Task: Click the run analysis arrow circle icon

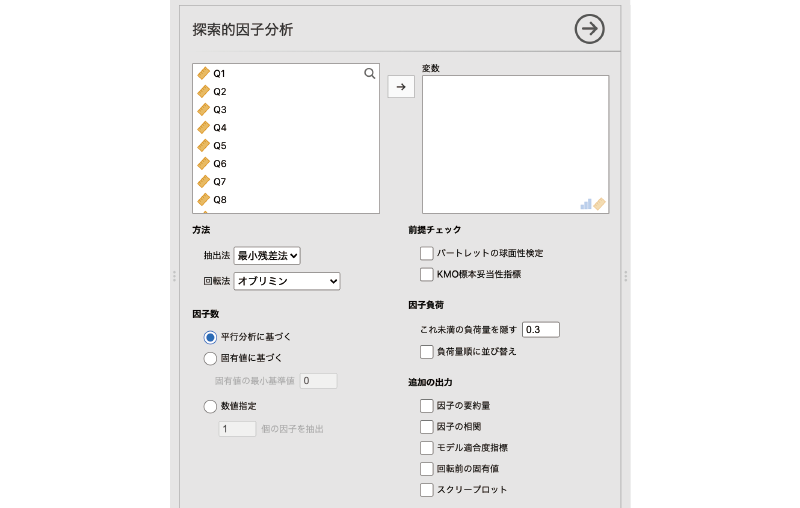Action: click(x=590, y=30)
